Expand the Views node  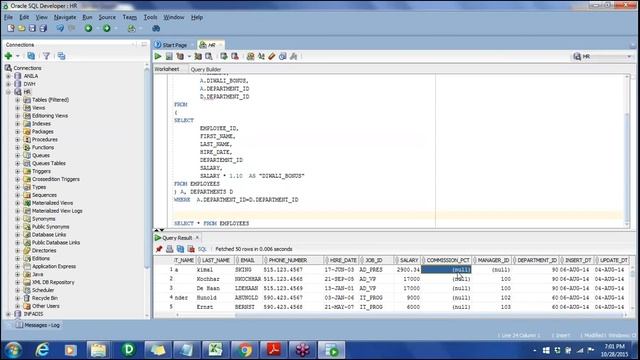(x=18, y=108)
